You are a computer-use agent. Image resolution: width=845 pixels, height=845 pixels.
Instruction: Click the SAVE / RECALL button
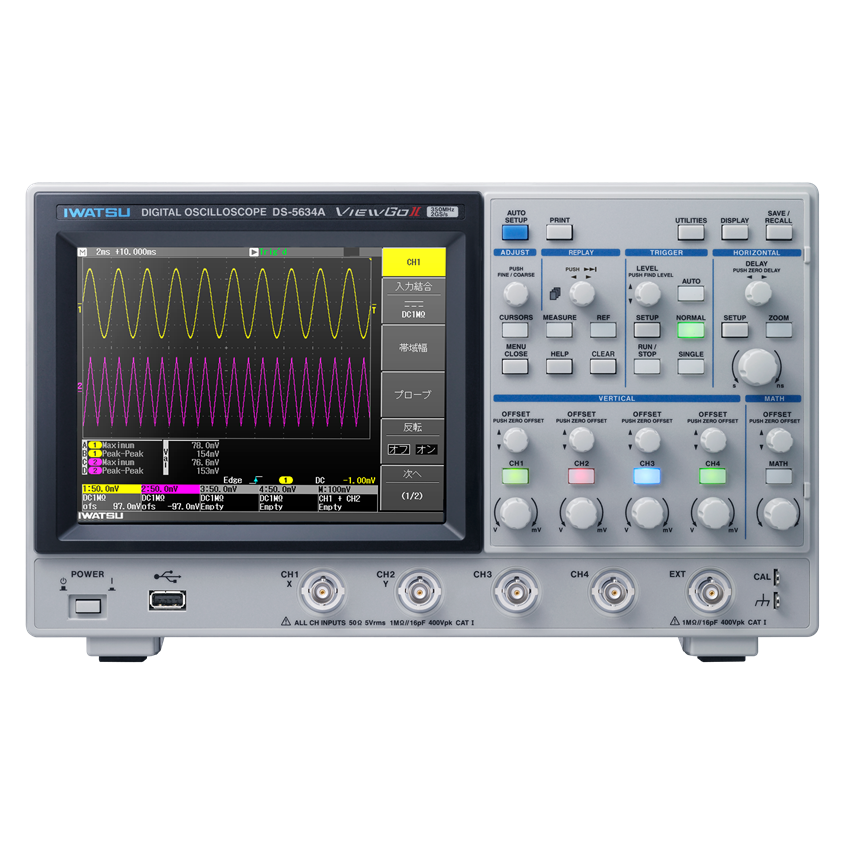click(779, 232)
